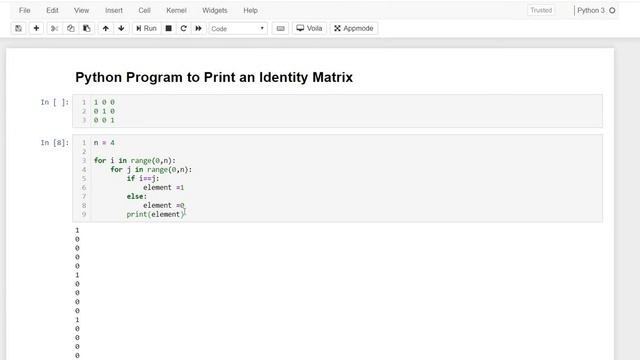Screen dimensions: 640x360
Task: Click the line 'for j in range(0,n):'
Action: 151,169
